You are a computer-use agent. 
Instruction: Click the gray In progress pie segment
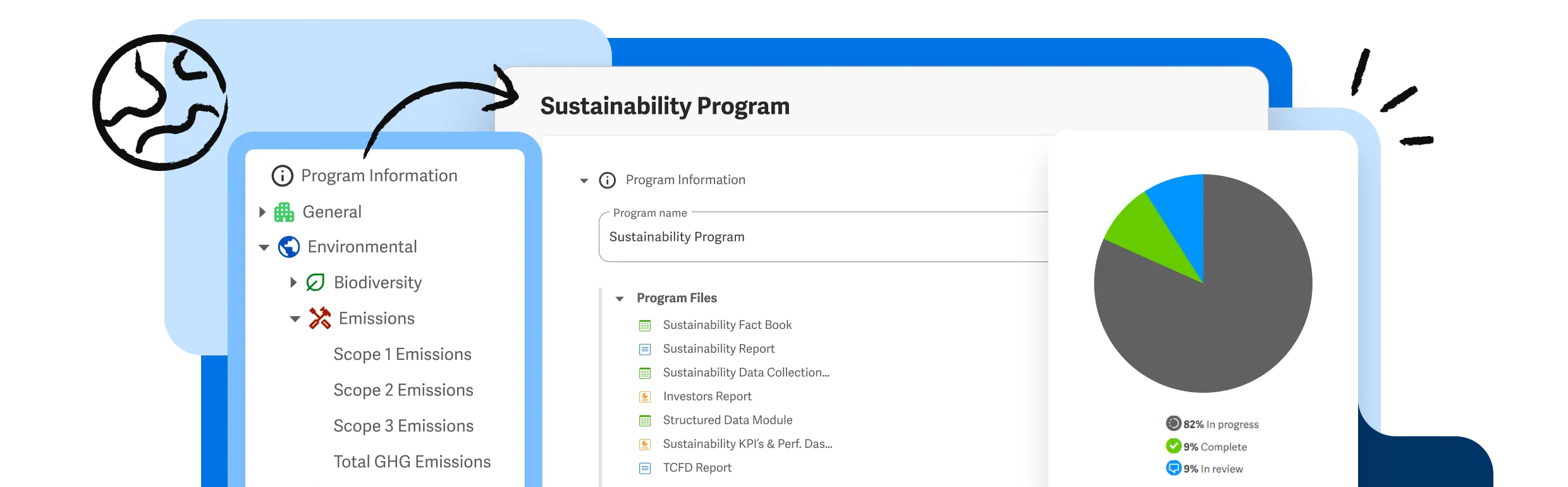point(1233,316)
